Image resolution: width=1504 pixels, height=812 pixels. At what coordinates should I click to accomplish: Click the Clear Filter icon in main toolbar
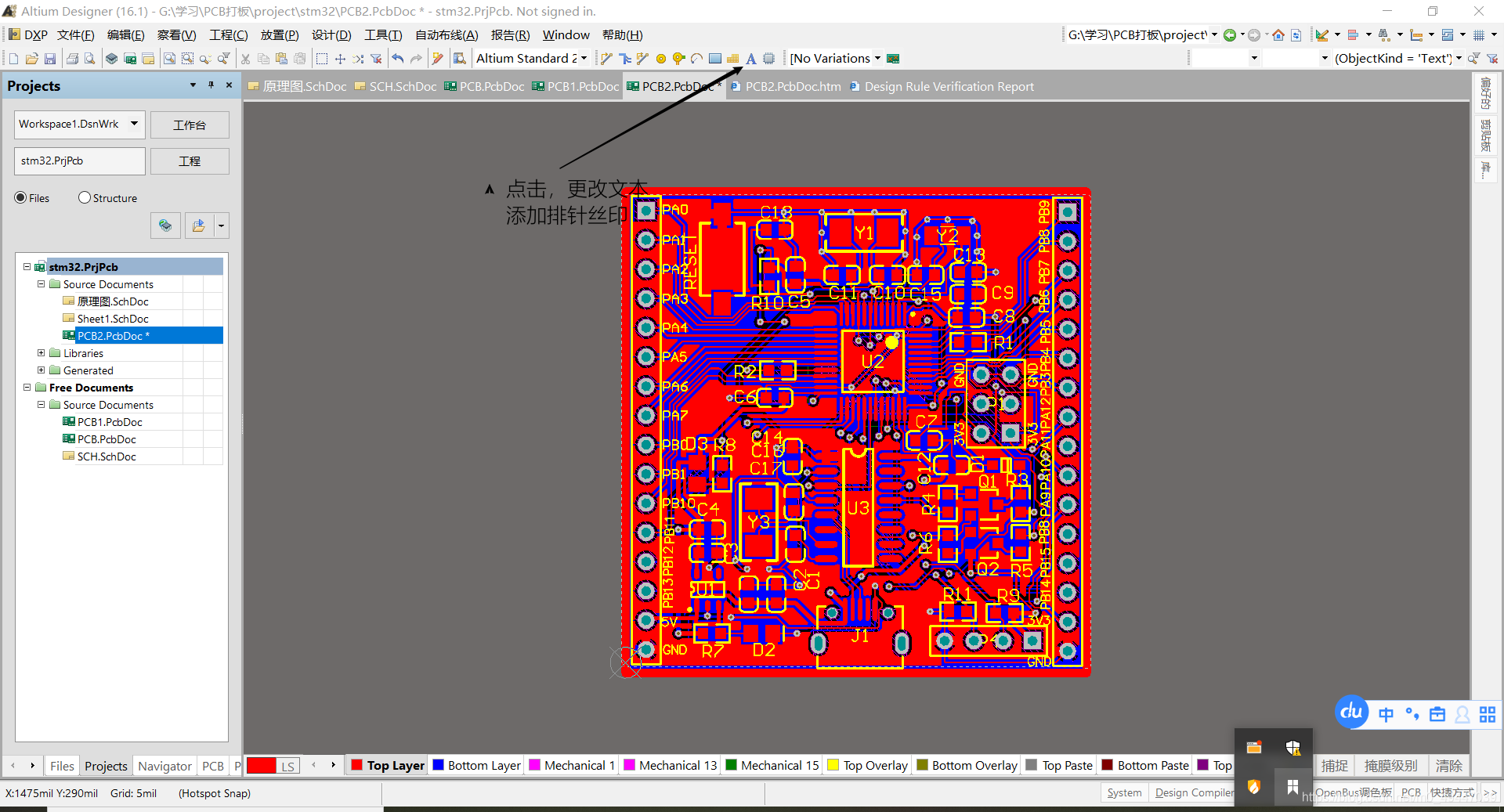[376, 59]
